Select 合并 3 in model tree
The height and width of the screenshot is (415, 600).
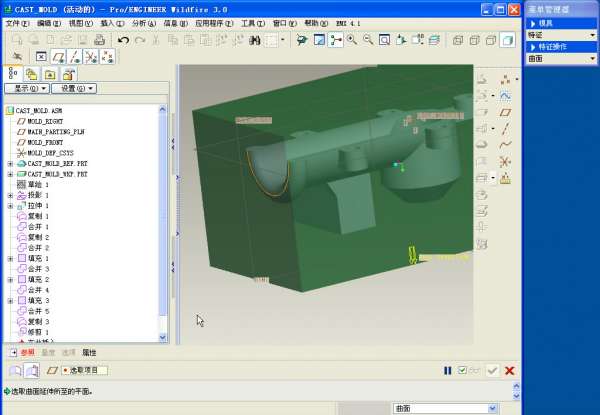[38, 269]
